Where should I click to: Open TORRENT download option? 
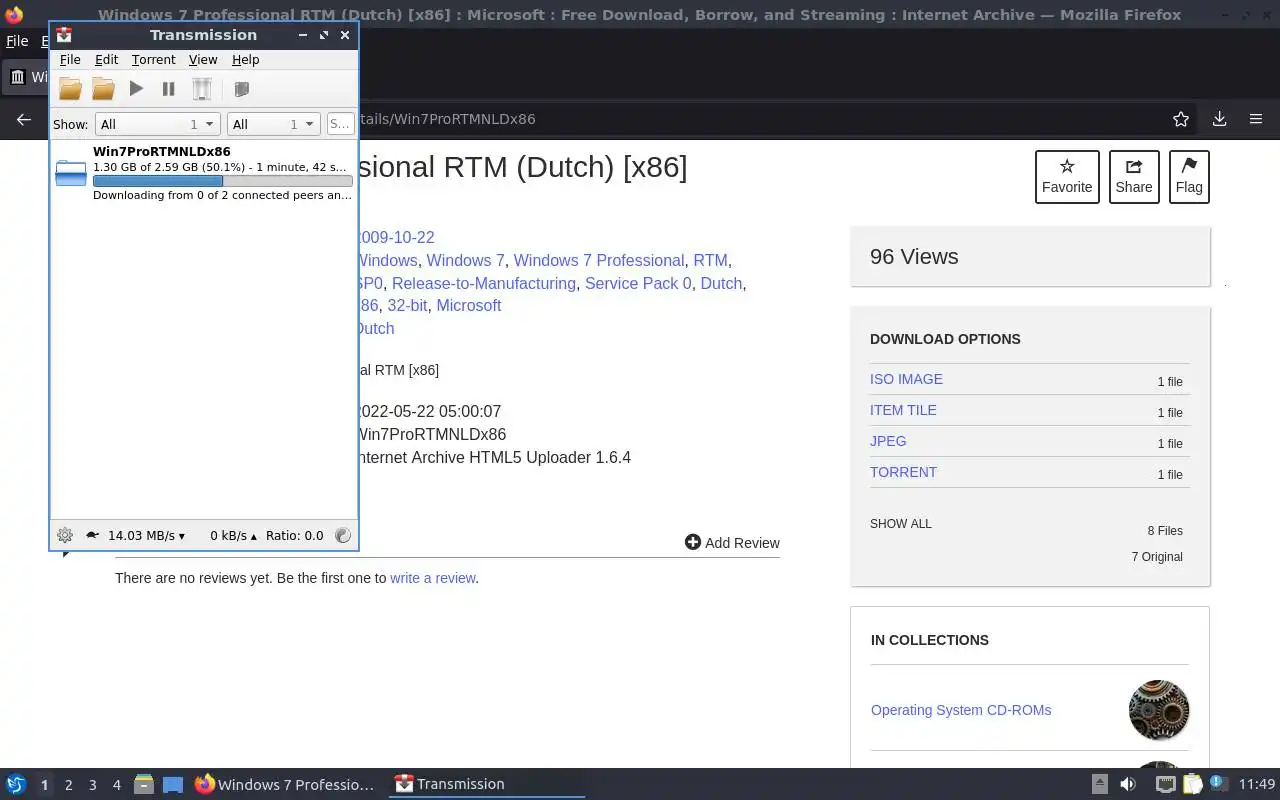903,472
